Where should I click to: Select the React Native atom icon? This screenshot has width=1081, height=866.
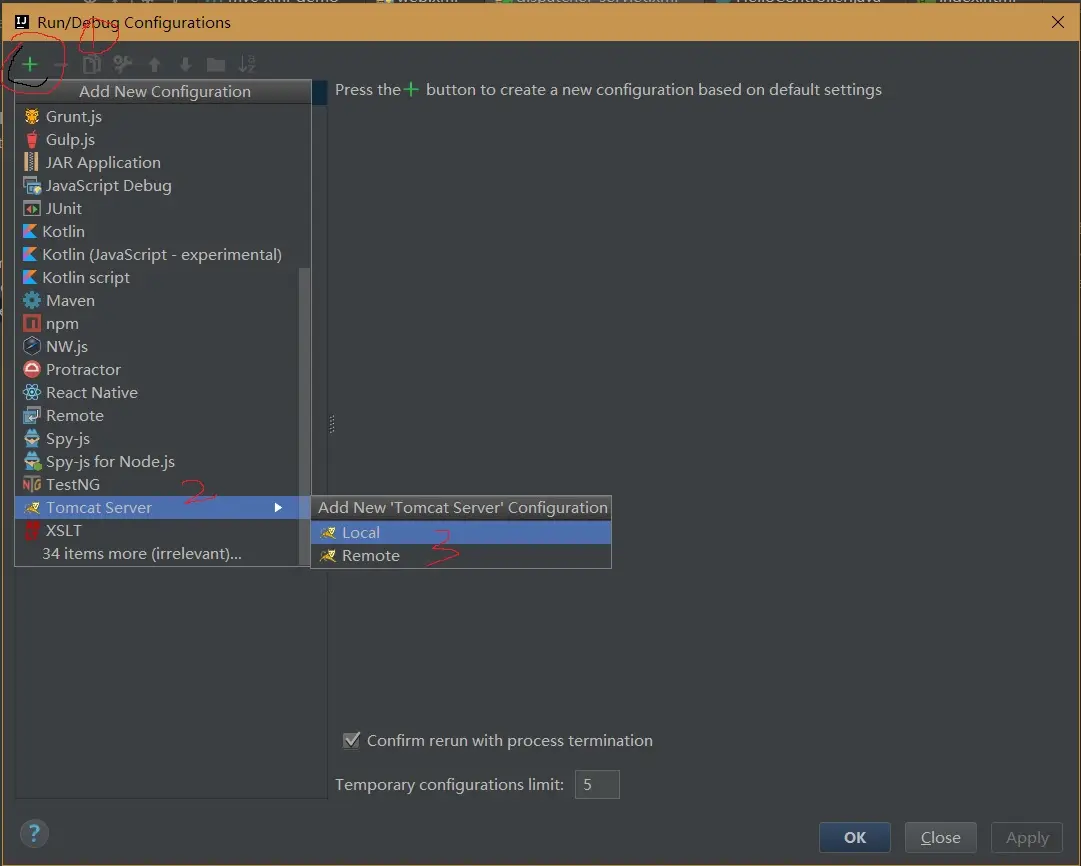[32, 392]
